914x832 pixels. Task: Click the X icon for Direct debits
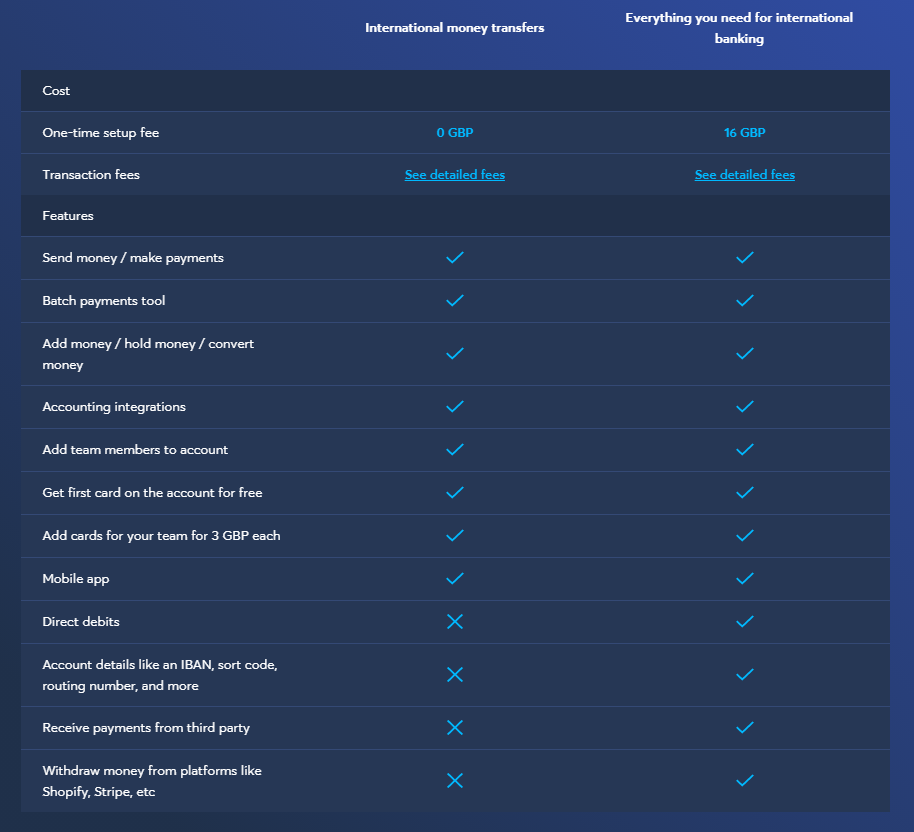pyautogui.click(x=455, y=622)
